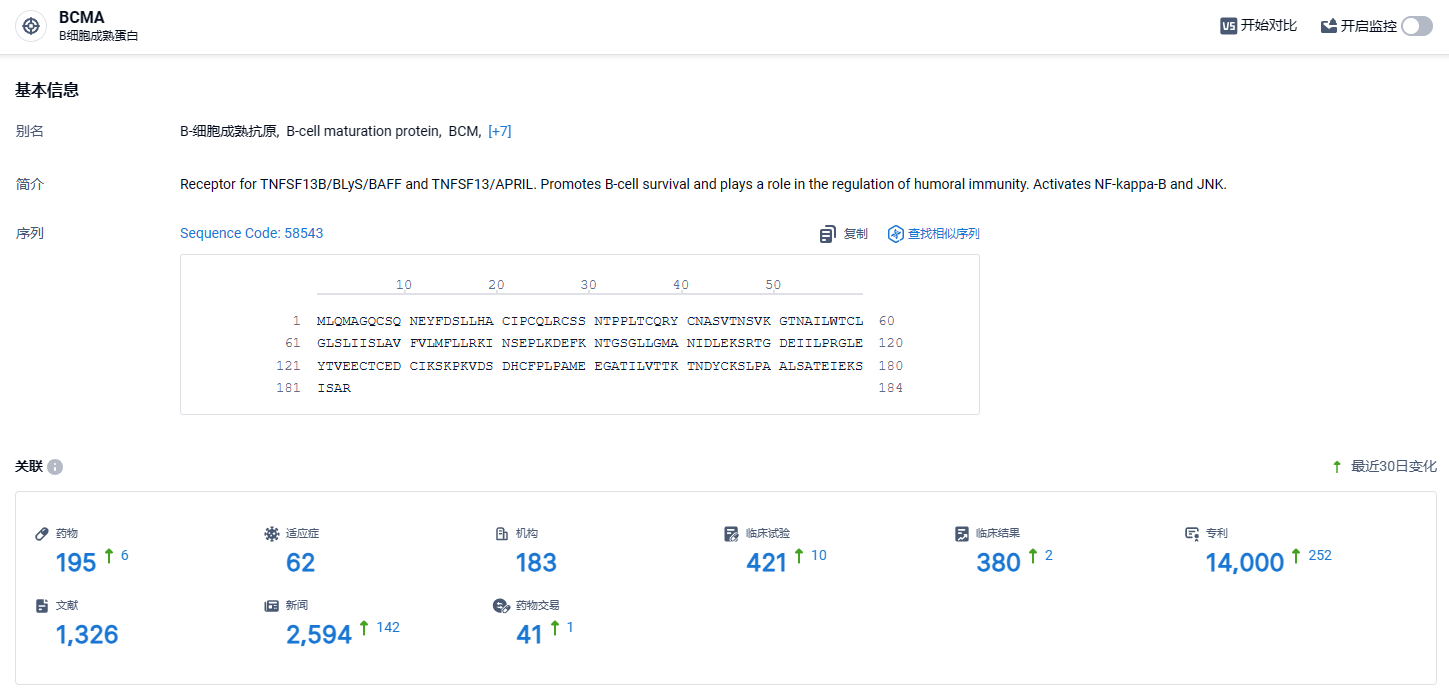The image size is (1449, 692).
Task: Click the BCMA target icon
Action: click(x=31, y=26)
